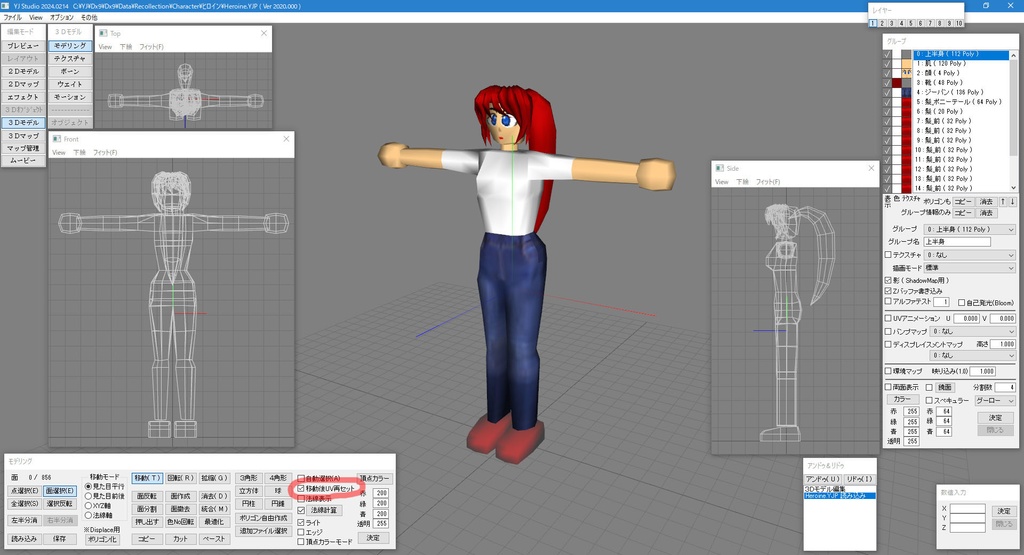
Task: Click the group list vertical scrollbar
Action: click(1014, 120)
